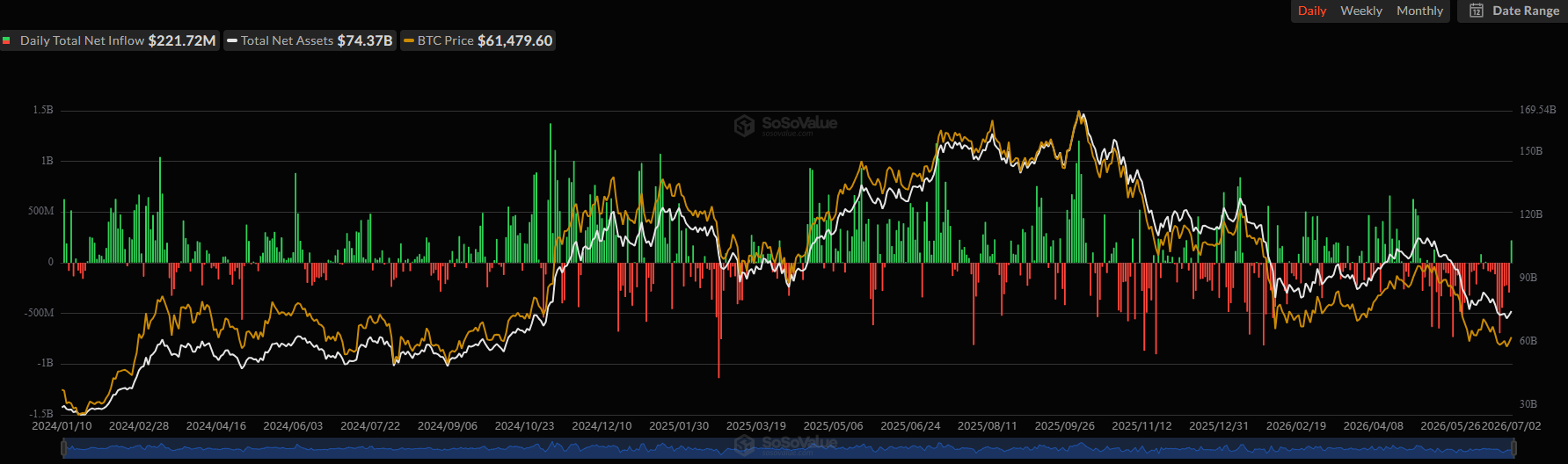Click the 2025/01/30 x-axis date label
This screenshot has width=1568, height=464.
[x=679, y=425]
